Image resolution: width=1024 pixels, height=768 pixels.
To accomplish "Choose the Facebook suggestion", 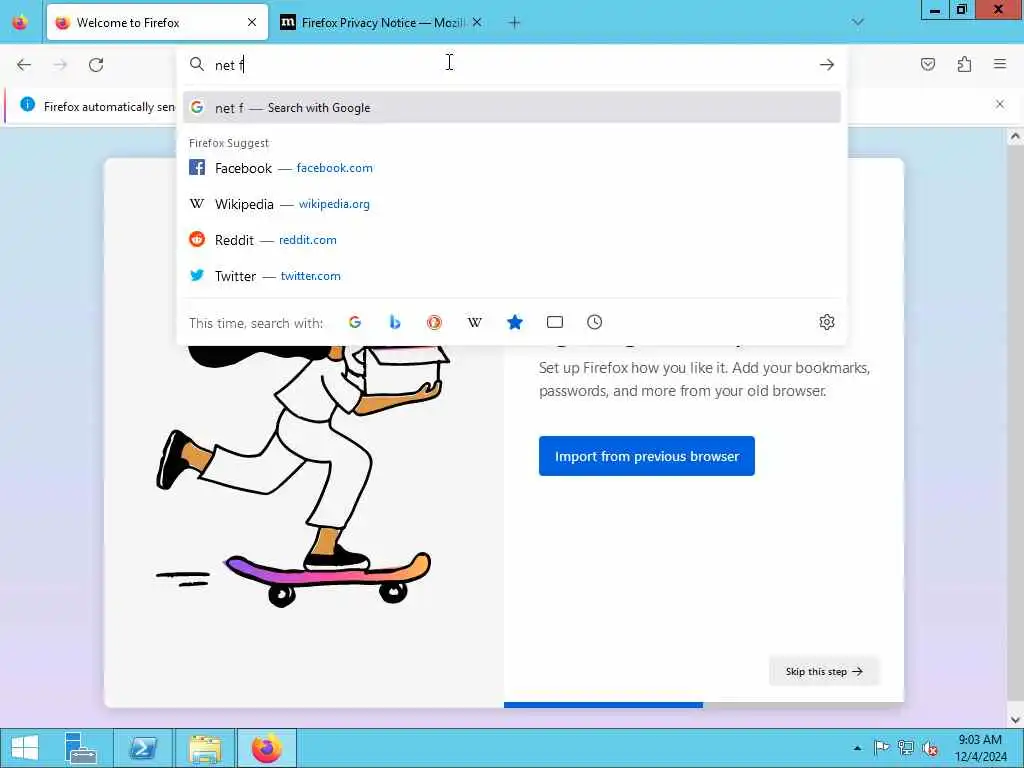I will click(x=511, y=168).
